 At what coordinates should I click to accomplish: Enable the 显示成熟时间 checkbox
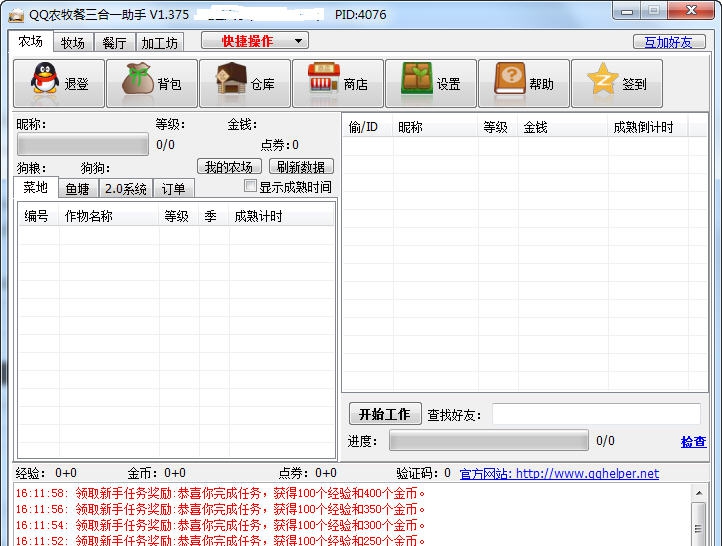[251, 187]
